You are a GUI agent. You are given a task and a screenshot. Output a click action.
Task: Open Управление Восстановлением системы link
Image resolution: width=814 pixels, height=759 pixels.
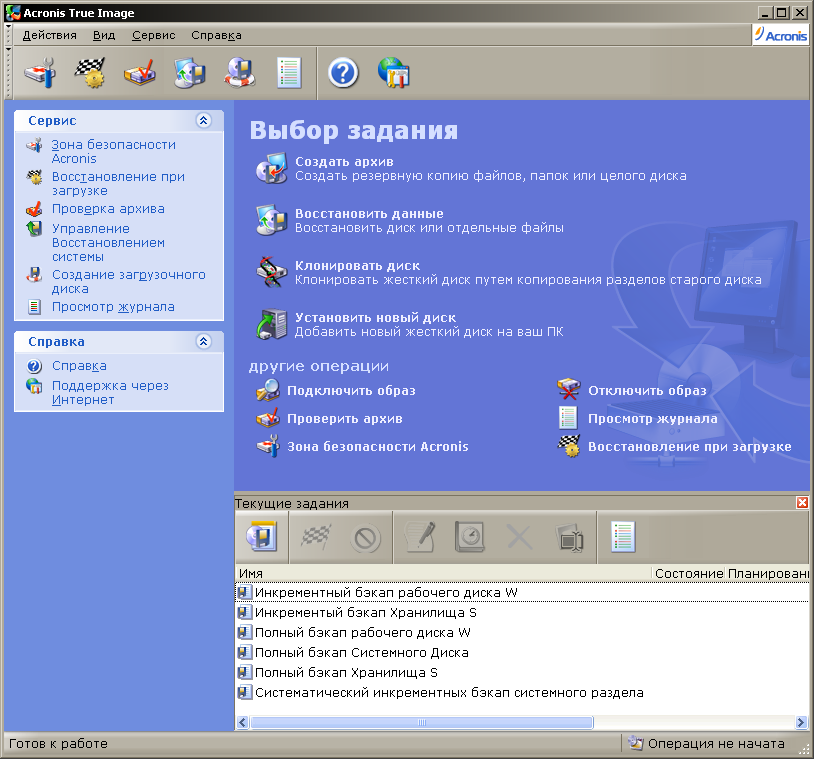coord(108,242)
